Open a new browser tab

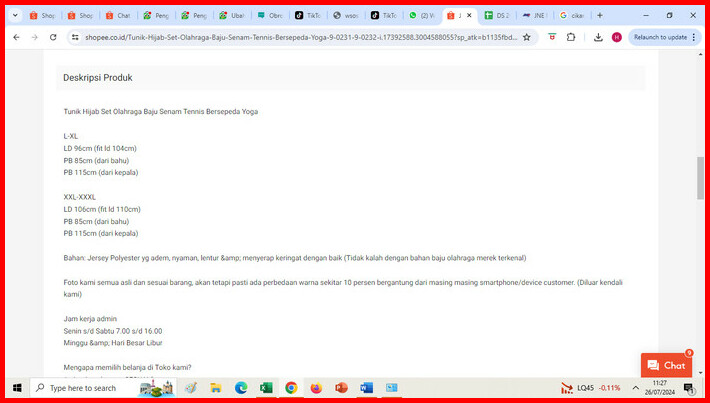(x=600, y=15)
